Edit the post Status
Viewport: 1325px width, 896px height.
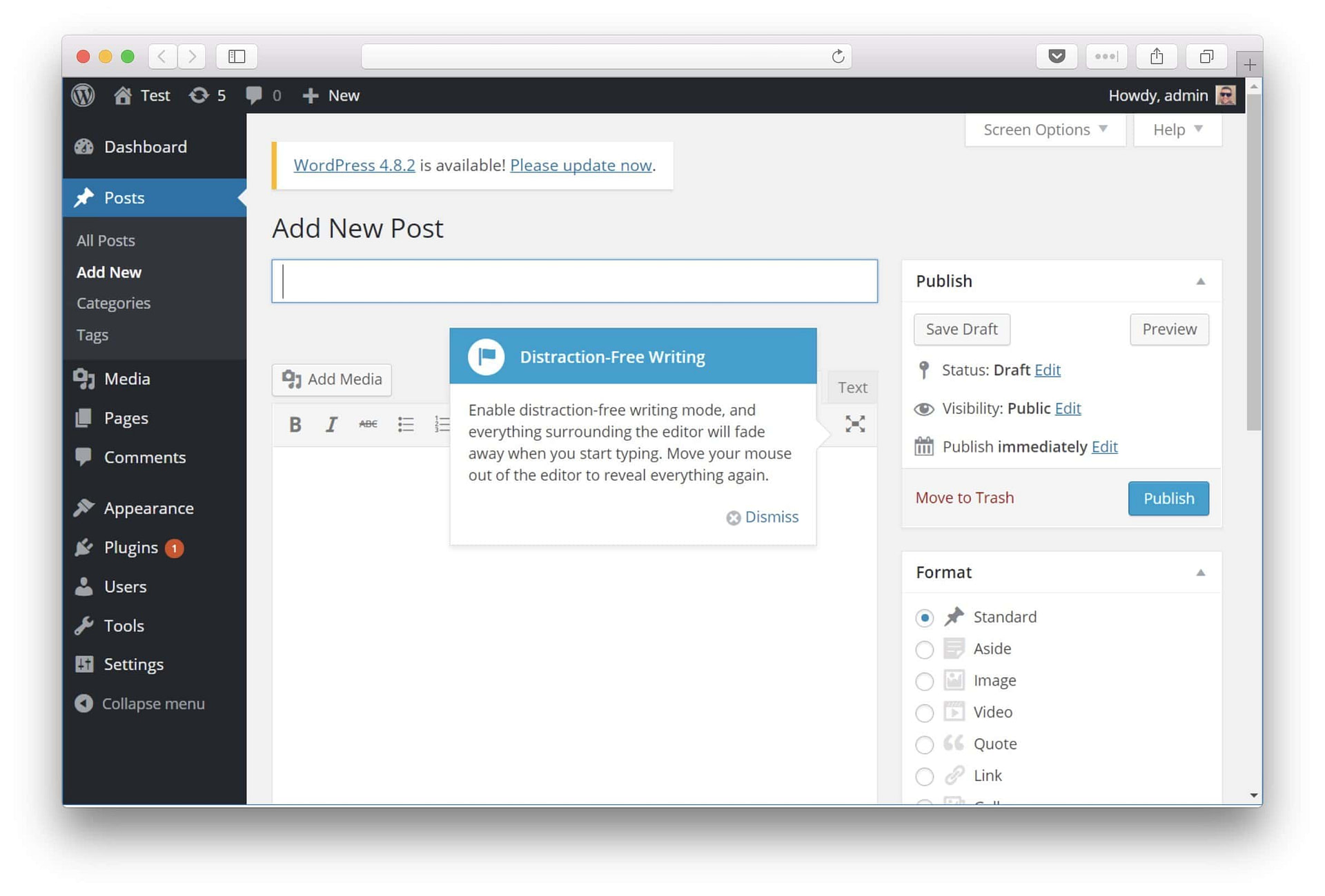point(1048,370)
